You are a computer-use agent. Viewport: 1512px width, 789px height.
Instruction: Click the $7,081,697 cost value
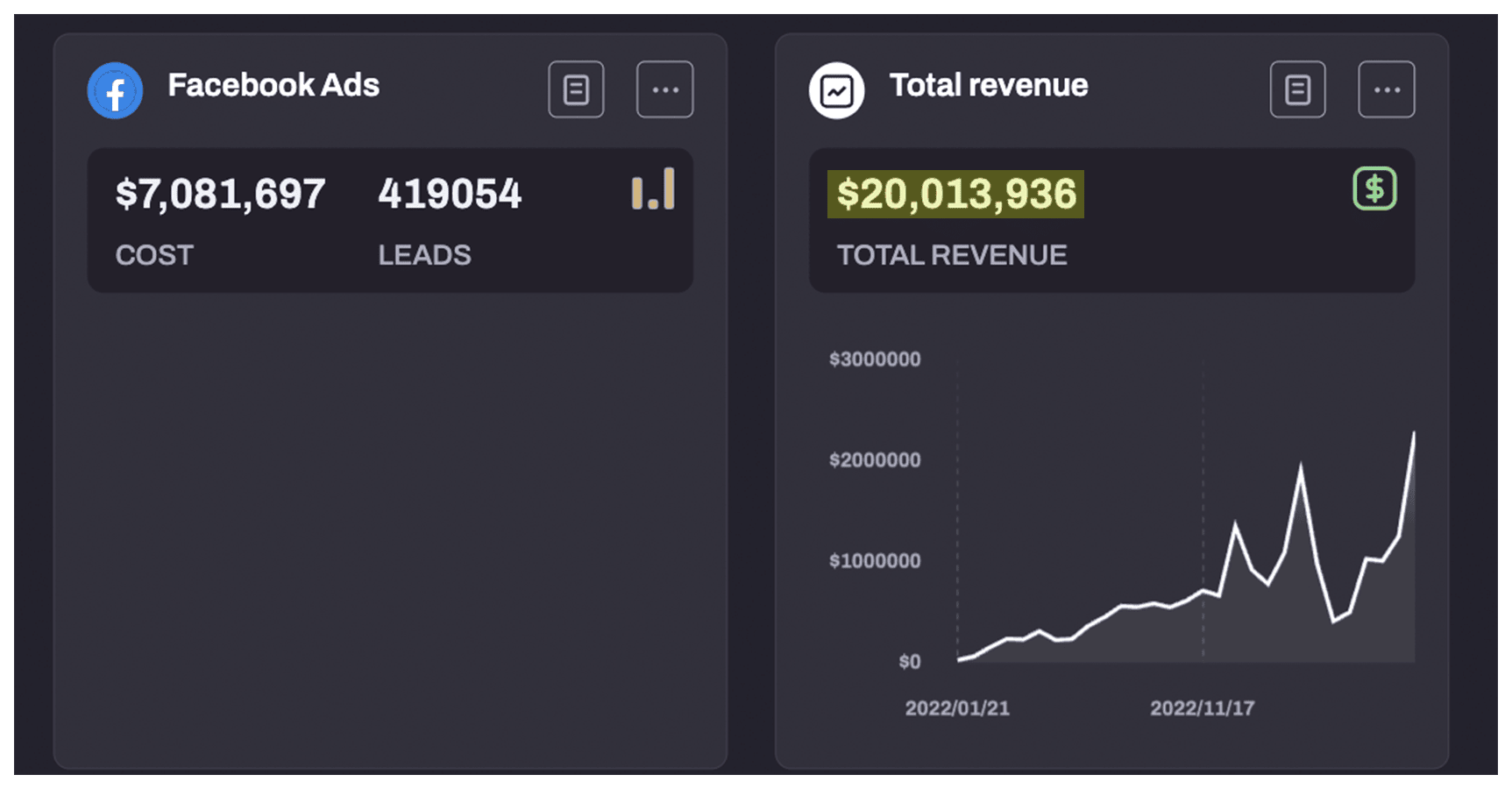click(x=220, y=194)
